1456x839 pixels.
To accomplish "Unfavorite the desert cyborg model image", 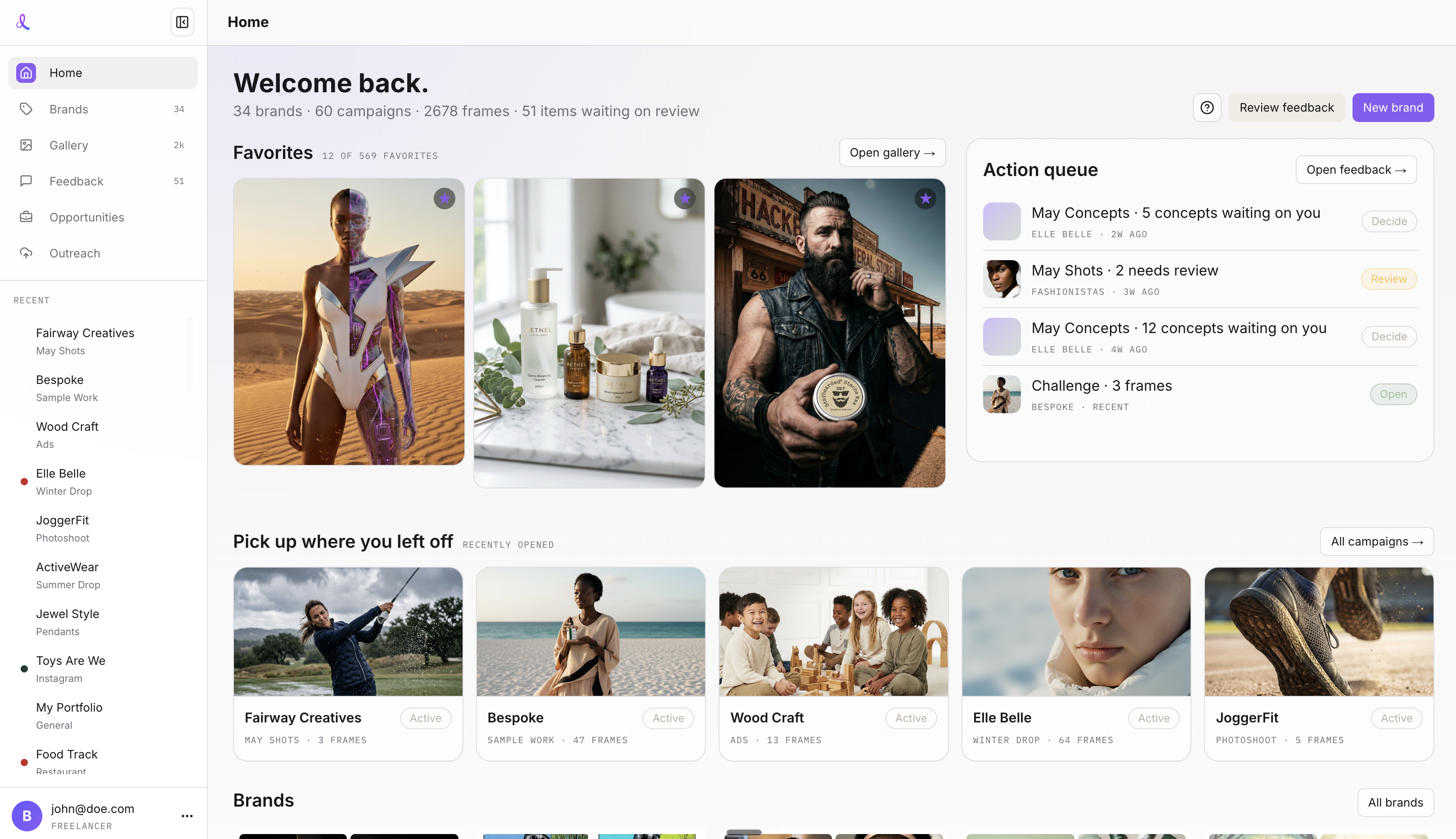I will tap(444, 199).
